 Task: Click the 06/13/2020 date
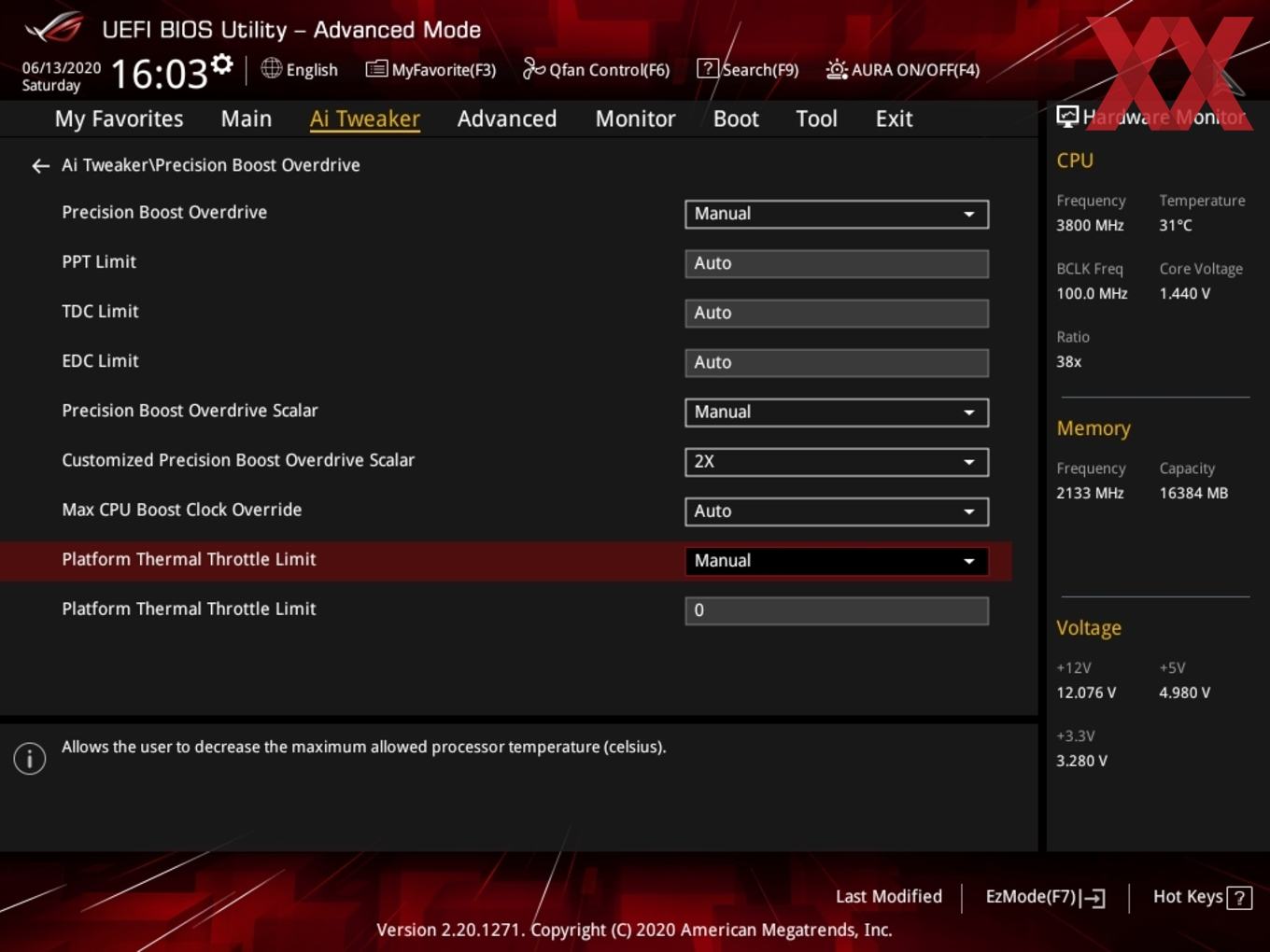point(62,68)
